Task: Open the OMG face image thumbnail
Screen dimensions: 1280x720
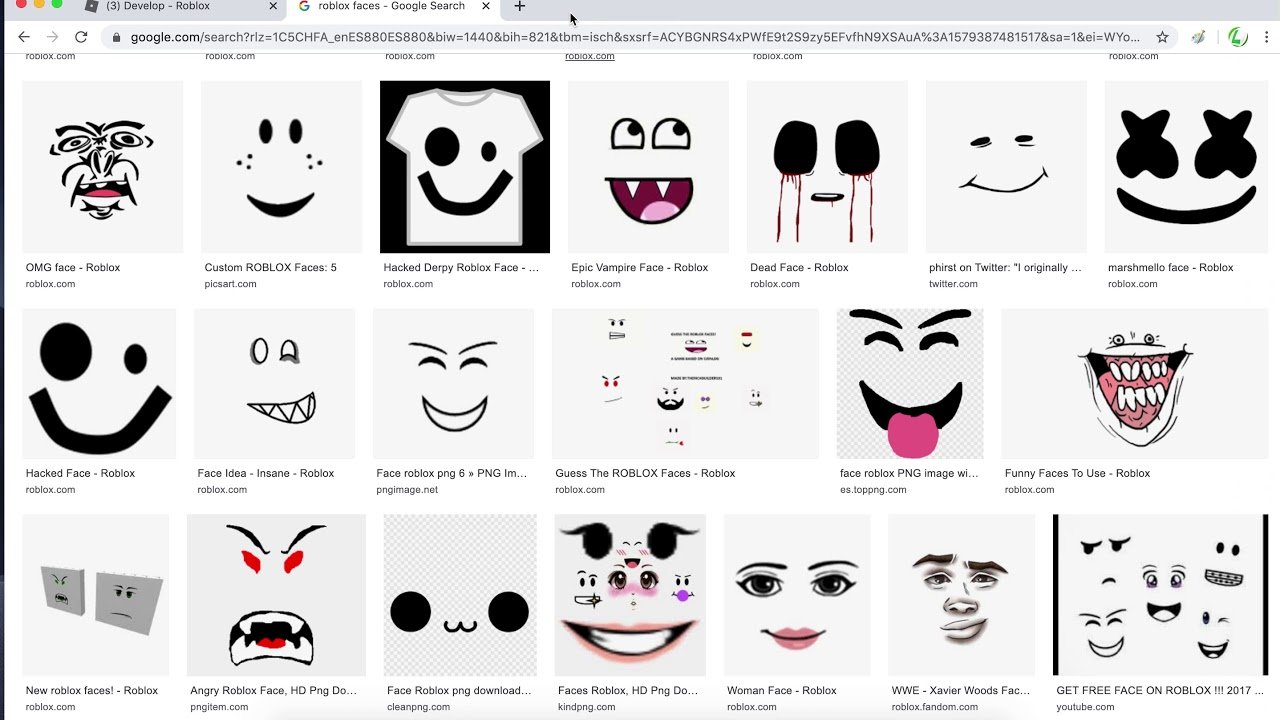Action: pos(103,167)
